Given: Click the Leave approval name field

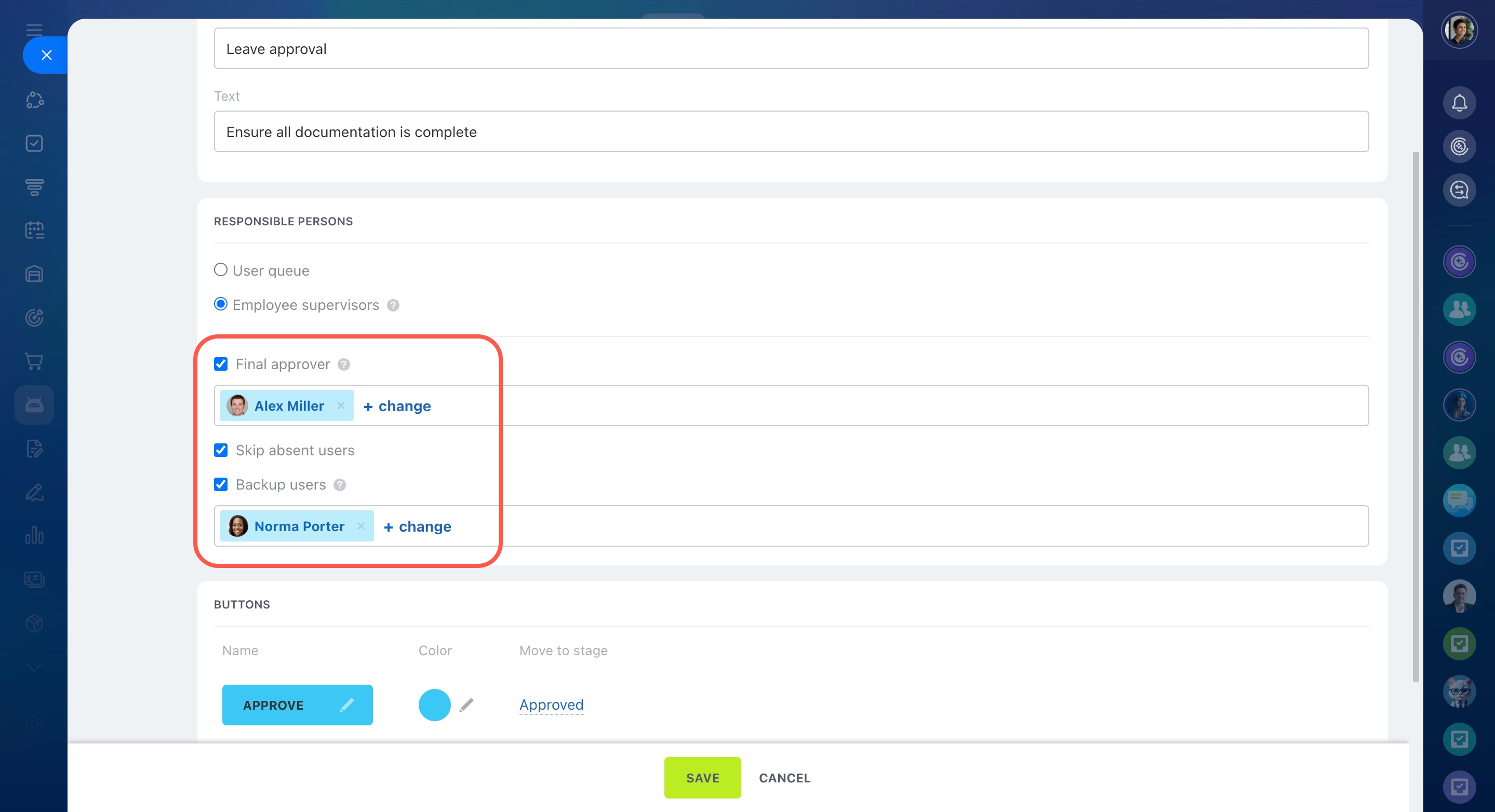Looking at the screenshot, I should point(791,49).
